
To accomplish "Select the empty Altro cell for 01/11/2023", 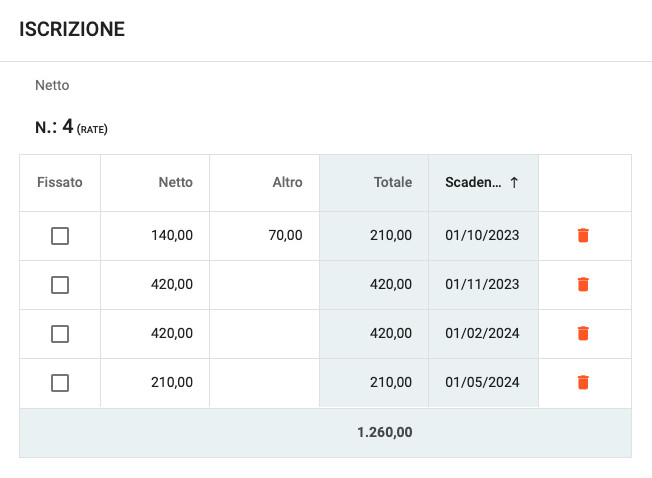I will click(x=264, y=285).
